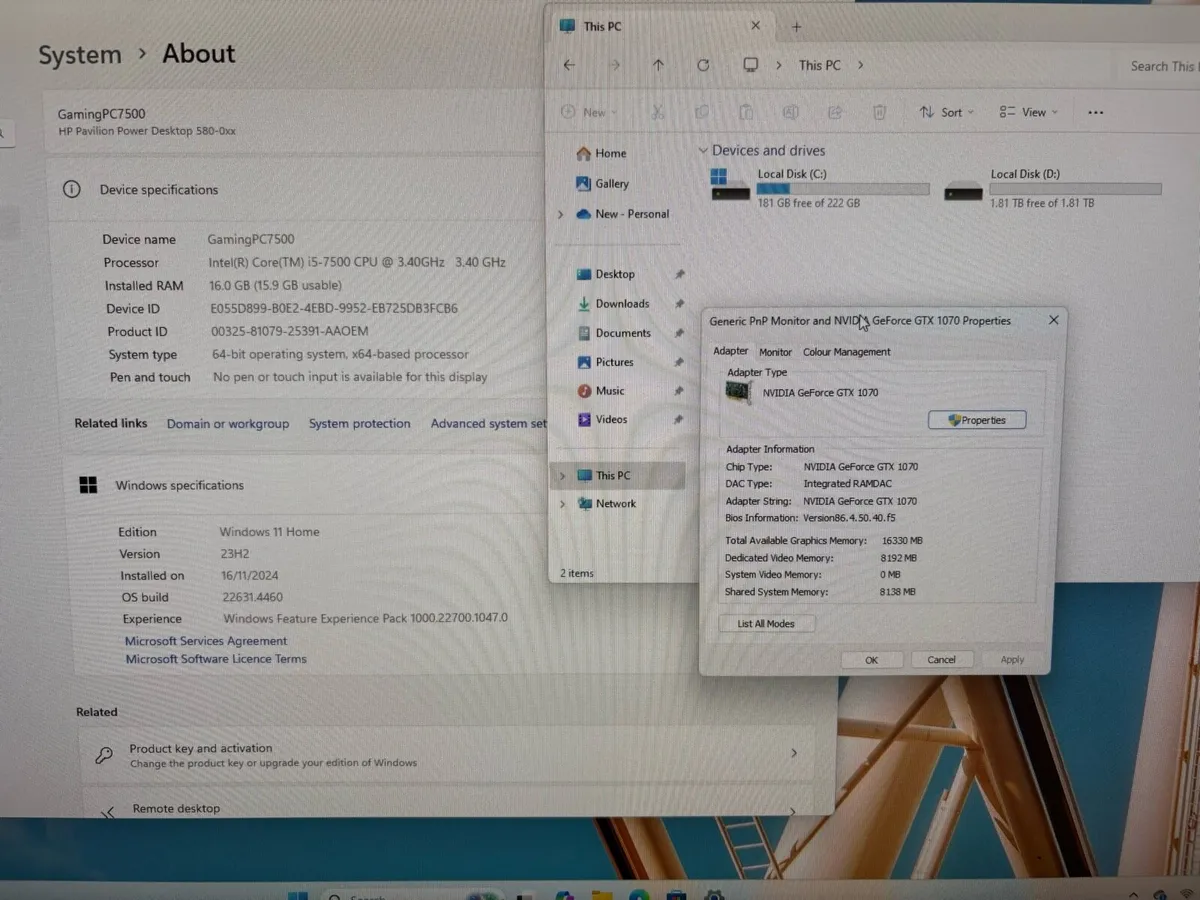The width and height of the screenshot is (1200, 900).
Task: Open the Sort dropdown menu
Action: [946, 113]
